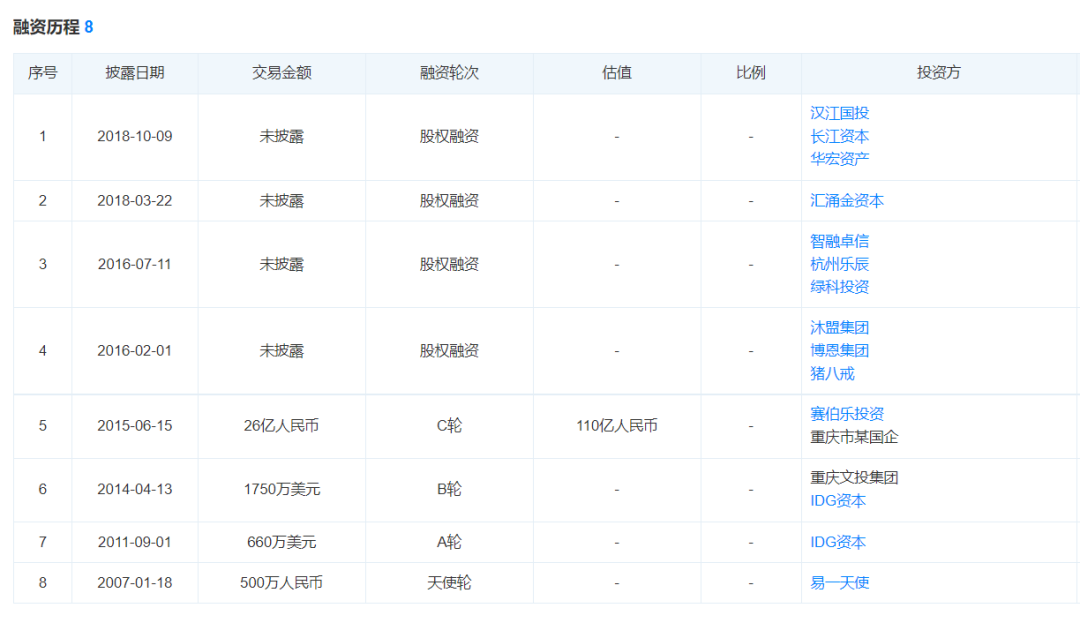Viewport: 1080px width, 623px height.
Task: Select the 融资轮次 column header
Action: [x=449, y=73]
